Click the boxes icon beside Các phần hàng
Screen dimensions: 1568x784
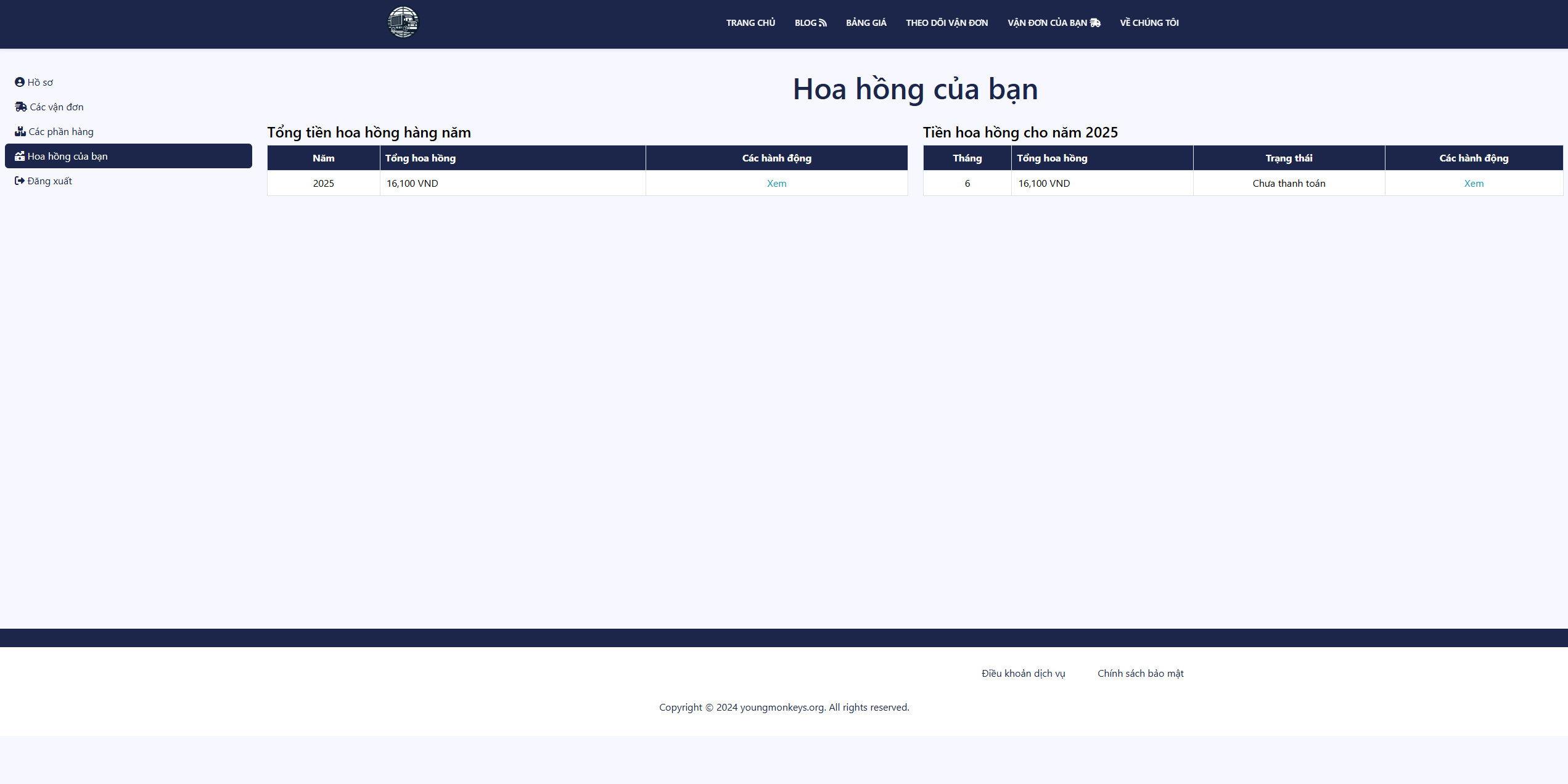tap(20, 131)
